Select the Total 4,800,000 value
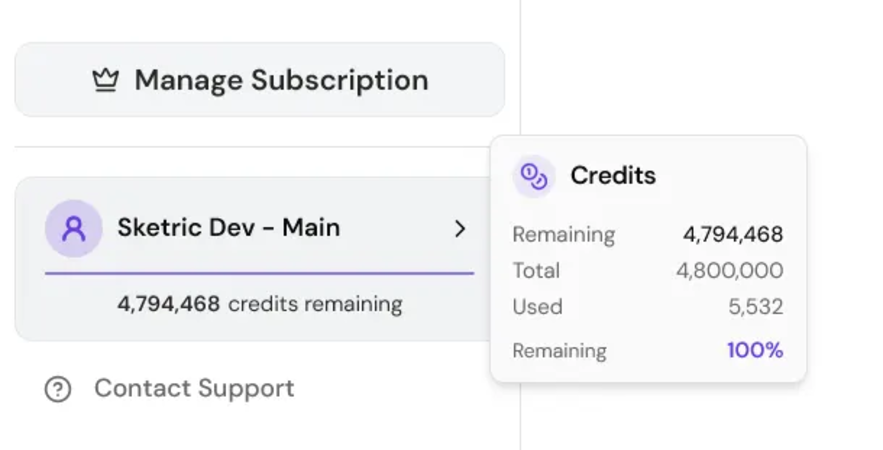 [729, 271]
